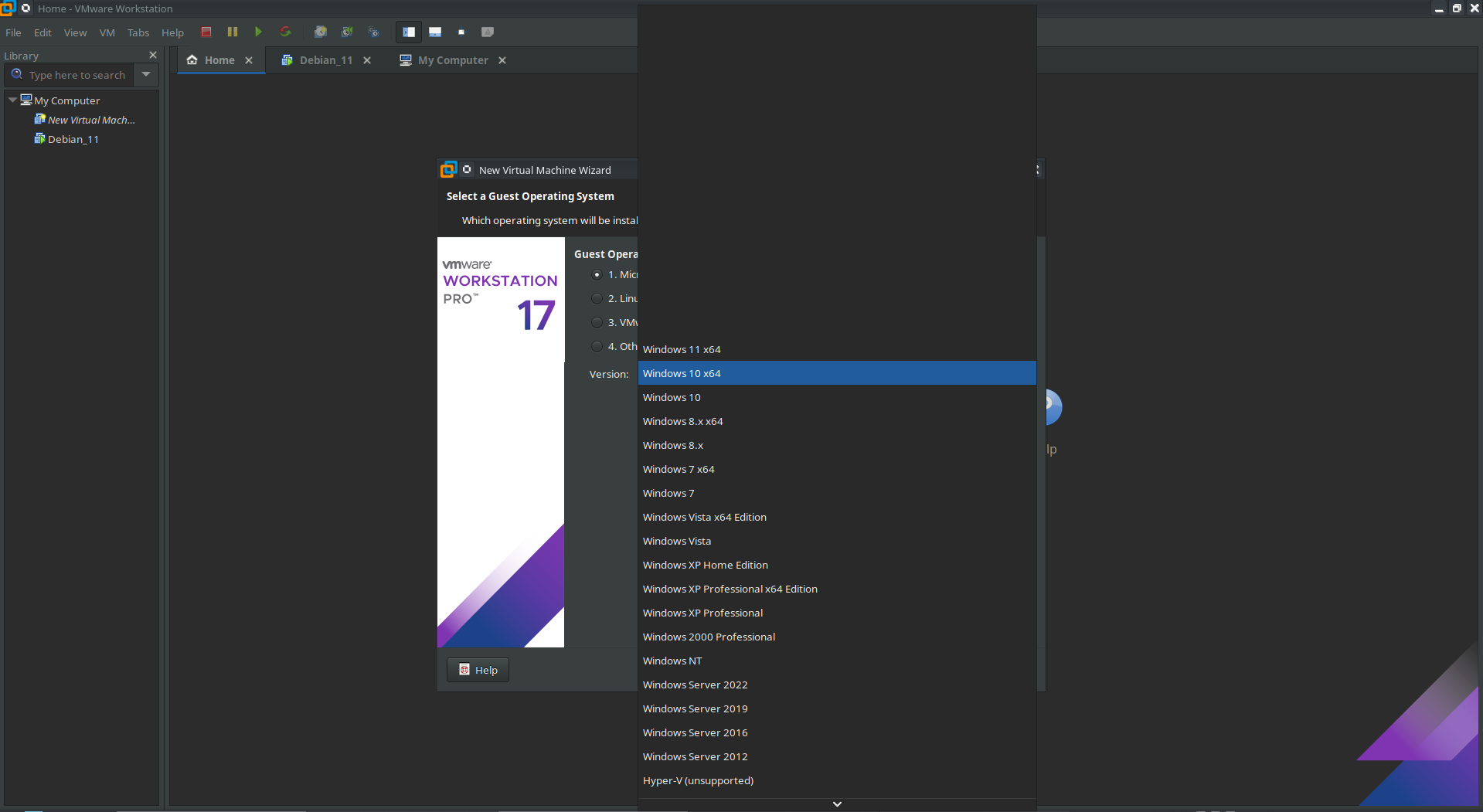Click the red Power Off toolbar icon
Image resolution: width=1483 pixels, height=812 pixels.
coord(206,32)
